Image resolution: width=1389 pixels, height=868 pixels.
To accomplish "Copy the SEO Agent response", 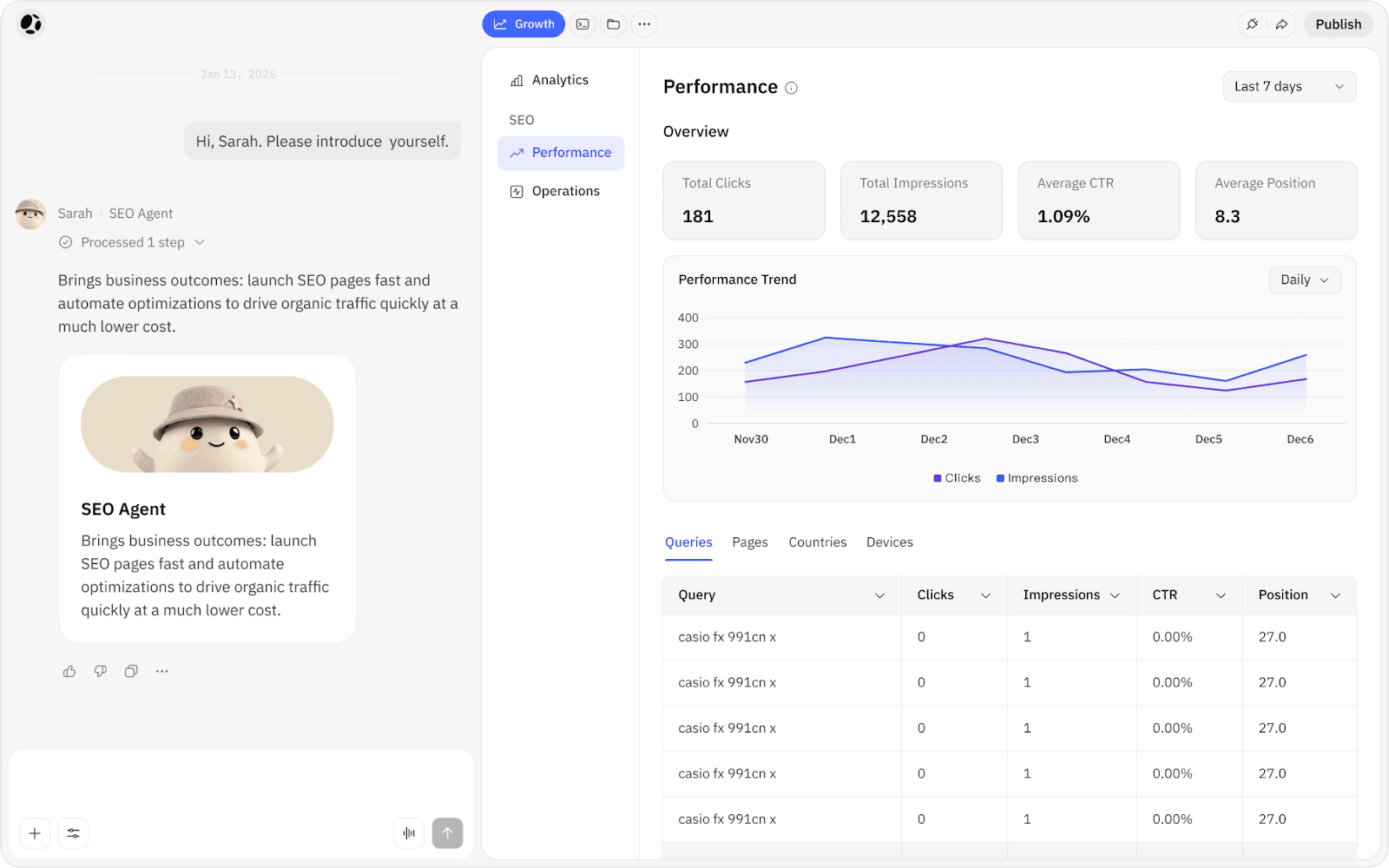I will [x=131, y=671].
